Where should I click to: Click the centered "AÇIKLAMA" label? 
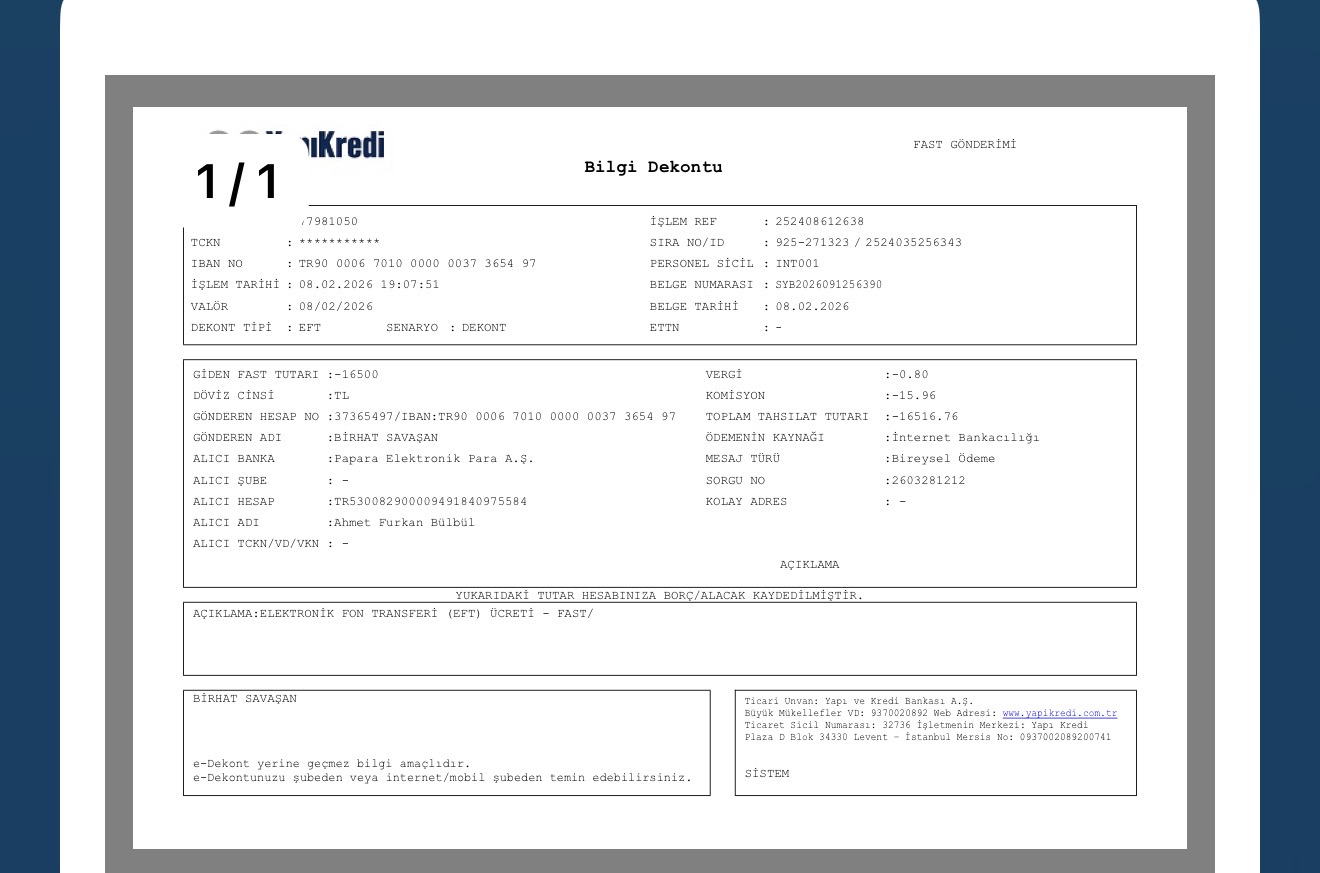click(810, 565)
